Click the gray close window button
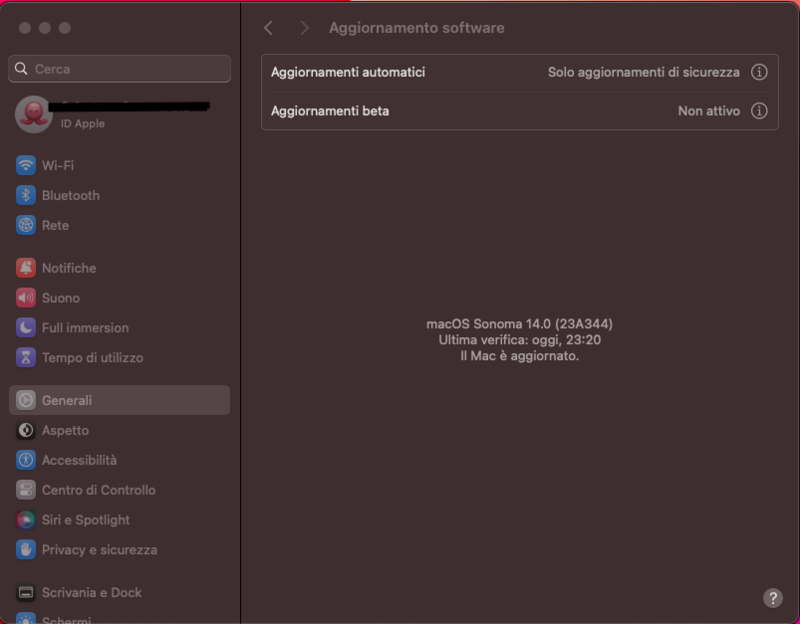The height and width of the screenshot is (624, 800). 24,28
